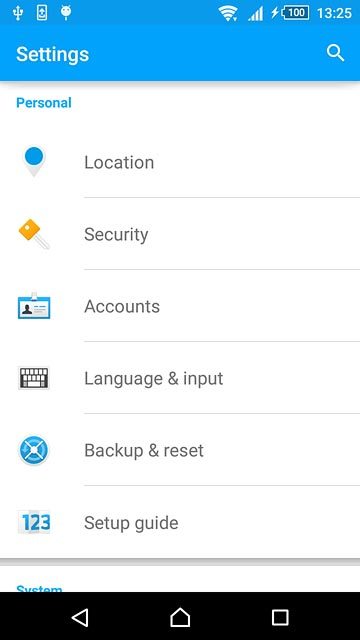Screen dimensions: 360x640
Task: Go back using navigation back button
Action: (x=80, y=617)
